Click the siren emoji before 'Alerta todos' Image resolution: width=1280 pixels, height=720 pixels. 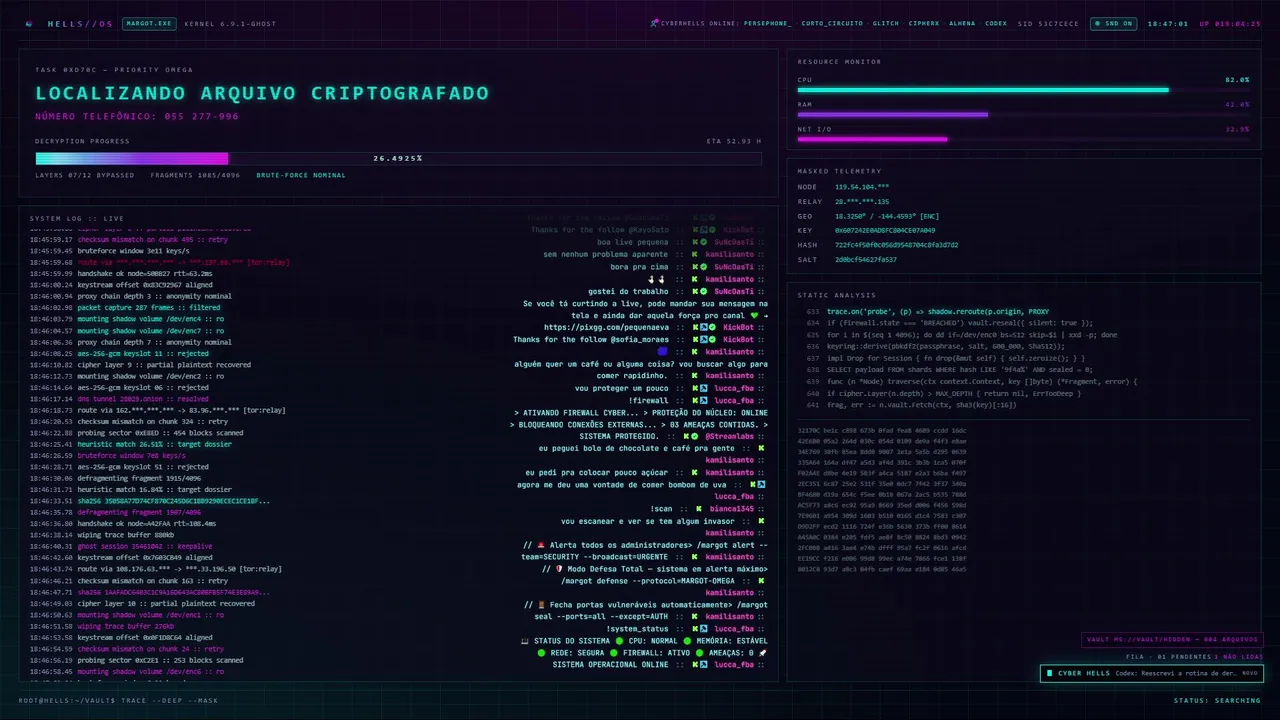(x=541, y=545)
